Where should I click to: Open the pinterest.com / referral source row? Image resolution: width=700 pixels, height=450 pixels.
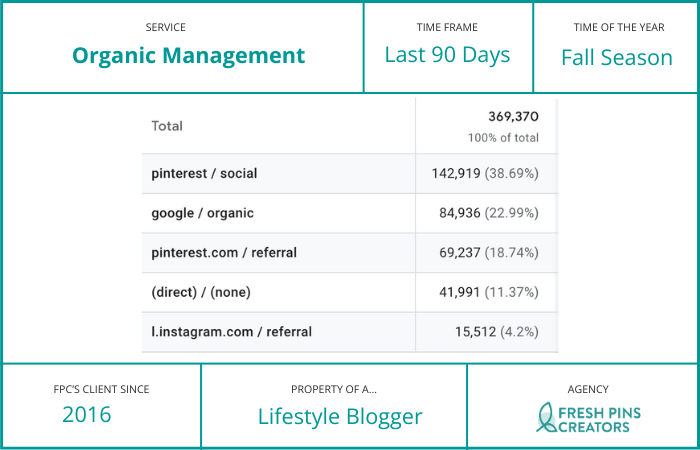tap(224, 252)
